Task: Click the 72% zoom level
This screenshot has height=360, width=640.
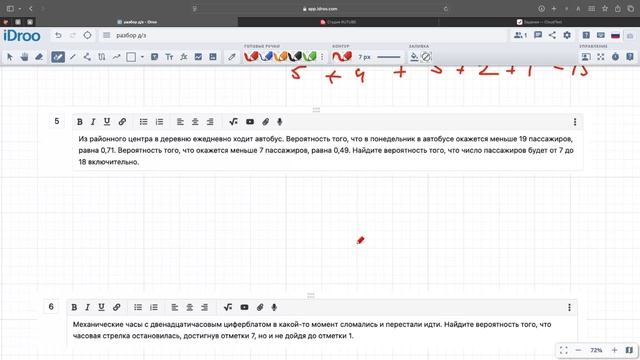Action: click(596, 350)
